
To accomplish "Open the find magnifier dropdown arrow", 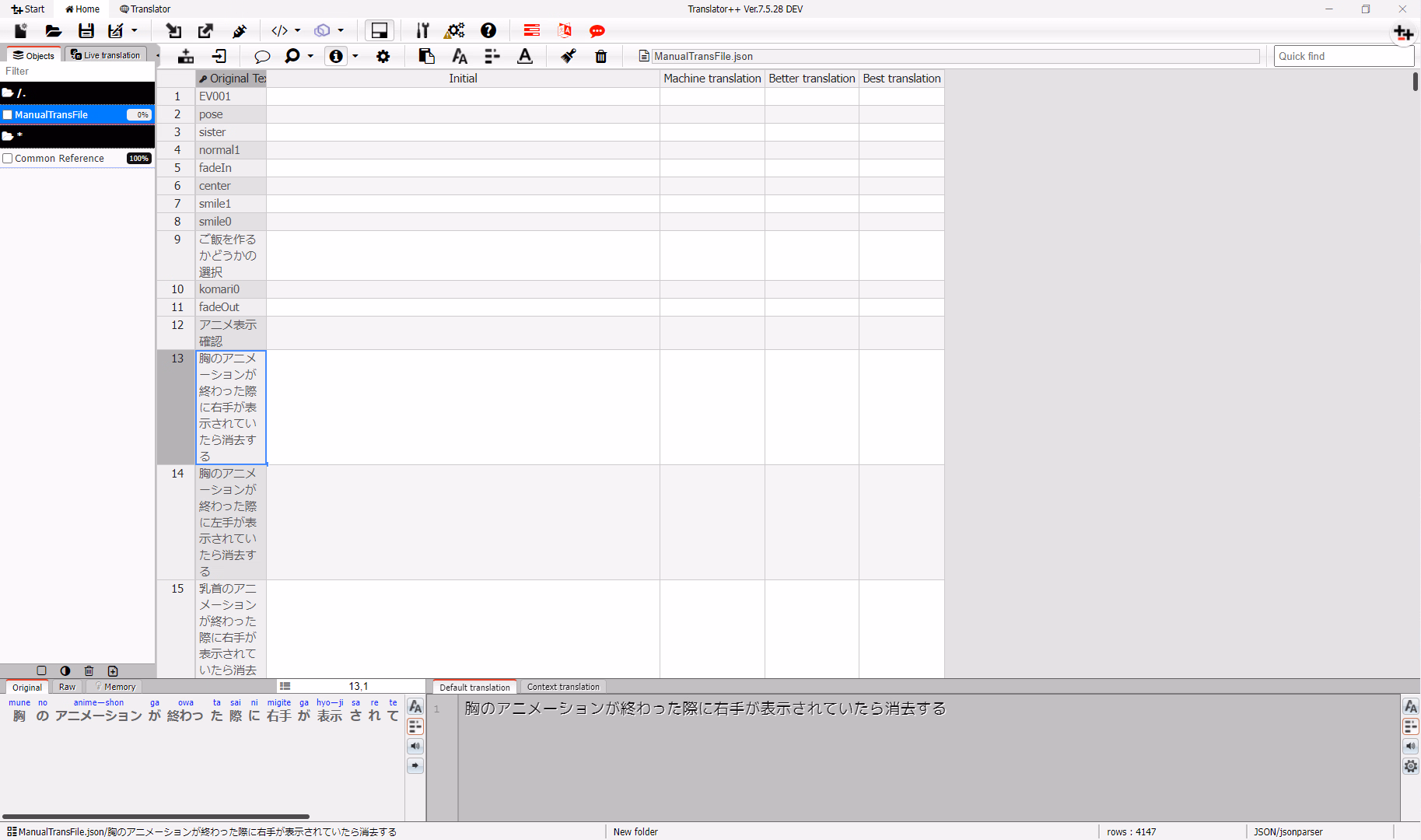I will [x=310, y=56].
